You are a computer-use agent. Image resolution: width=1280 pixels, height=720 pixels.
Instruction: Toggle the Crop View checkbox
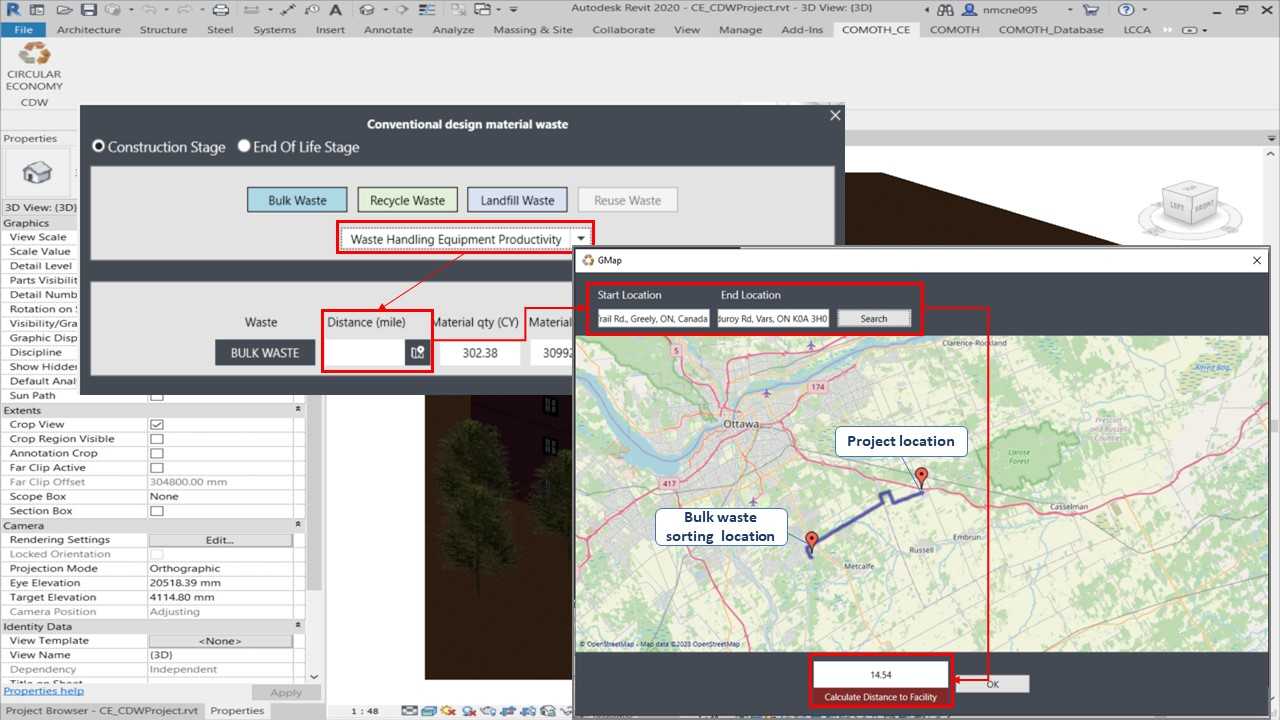pos(156,424)
